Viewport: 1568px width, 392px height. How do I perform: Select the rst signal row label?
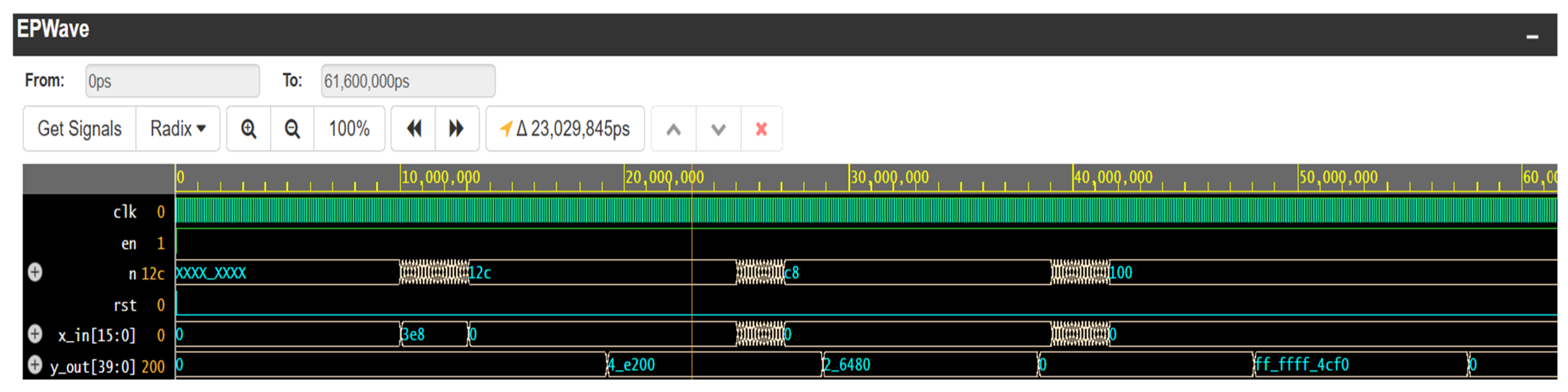[x=125, y=305]
